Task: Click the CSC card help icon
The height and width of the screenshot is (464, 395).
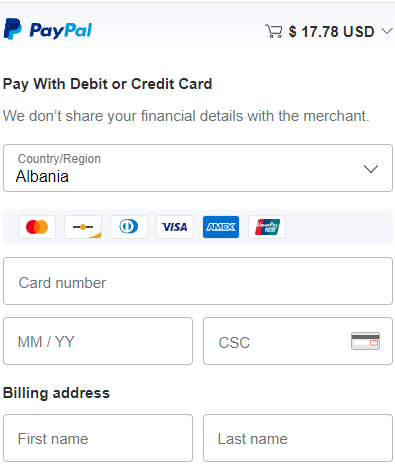Action: tap(365, 341)
